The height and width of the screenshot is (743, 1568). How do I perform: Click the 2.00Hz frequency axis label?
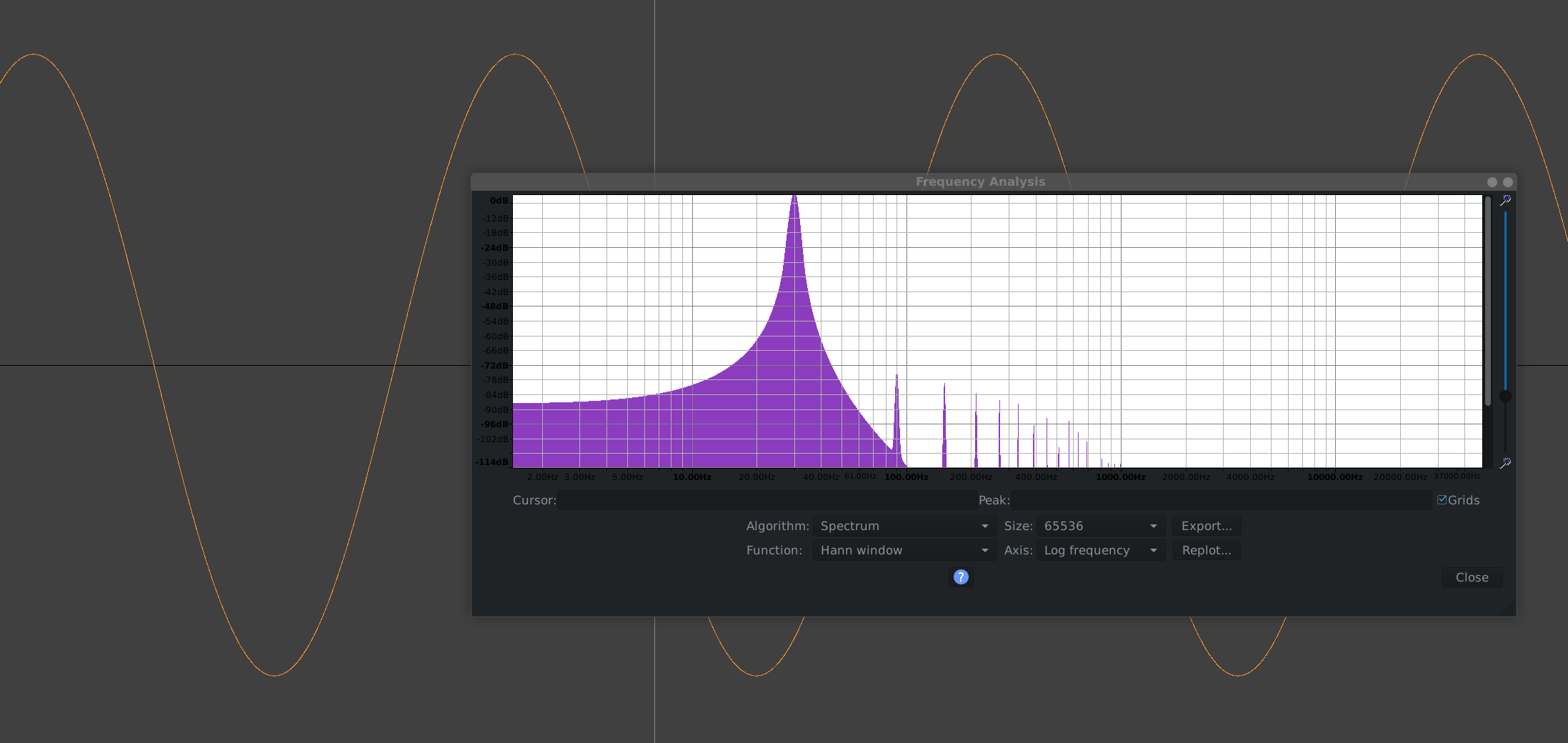(x=542, y=477)
